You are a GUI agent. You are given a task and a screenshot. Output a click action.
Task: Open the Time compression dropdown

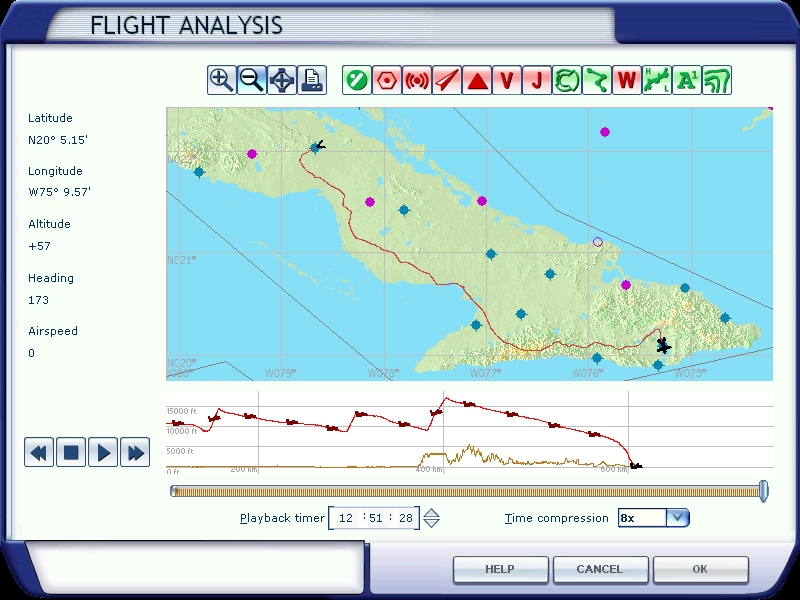tap(678, 518)
